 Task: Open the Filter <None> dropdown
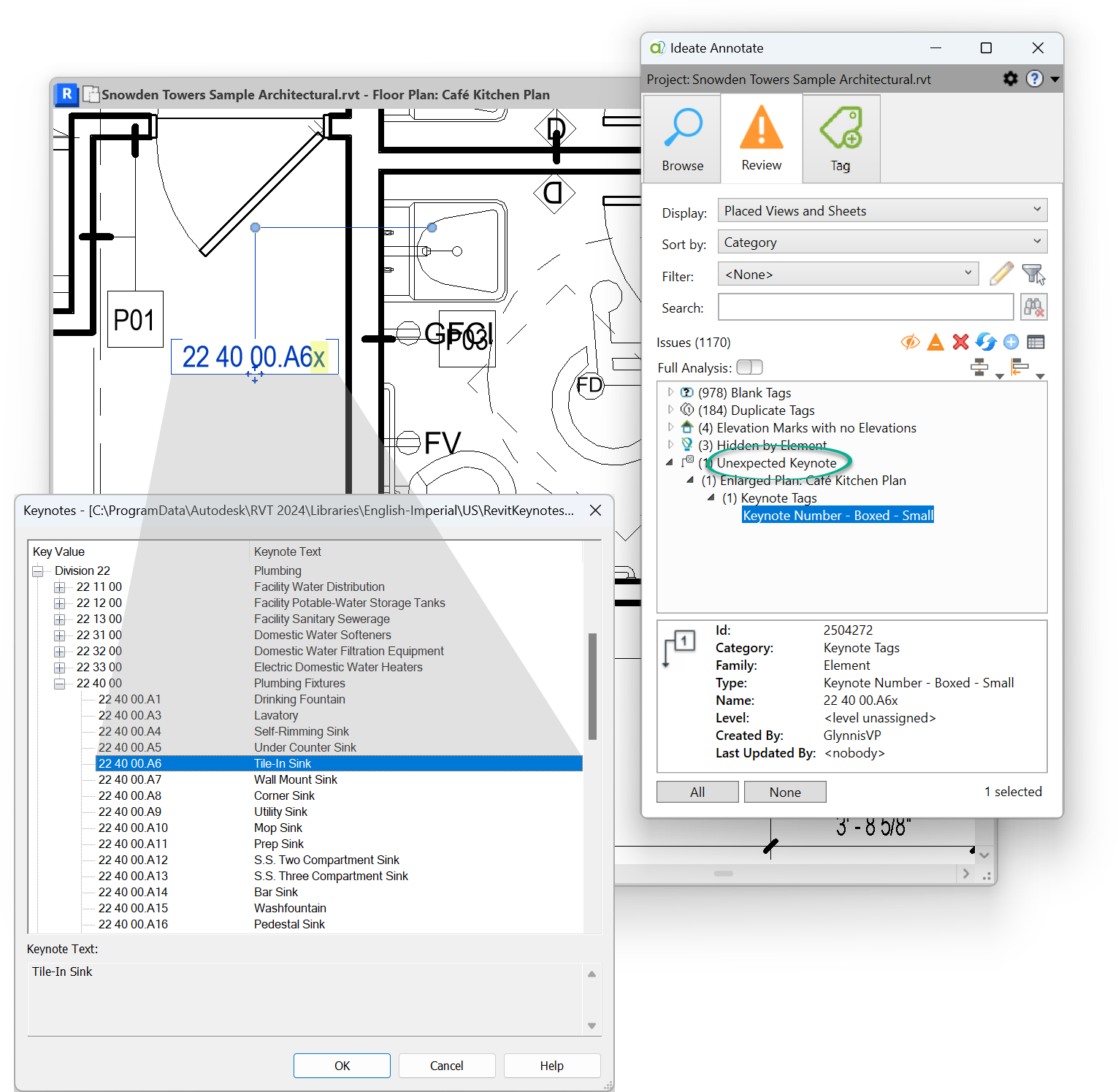tap(848, 274)
